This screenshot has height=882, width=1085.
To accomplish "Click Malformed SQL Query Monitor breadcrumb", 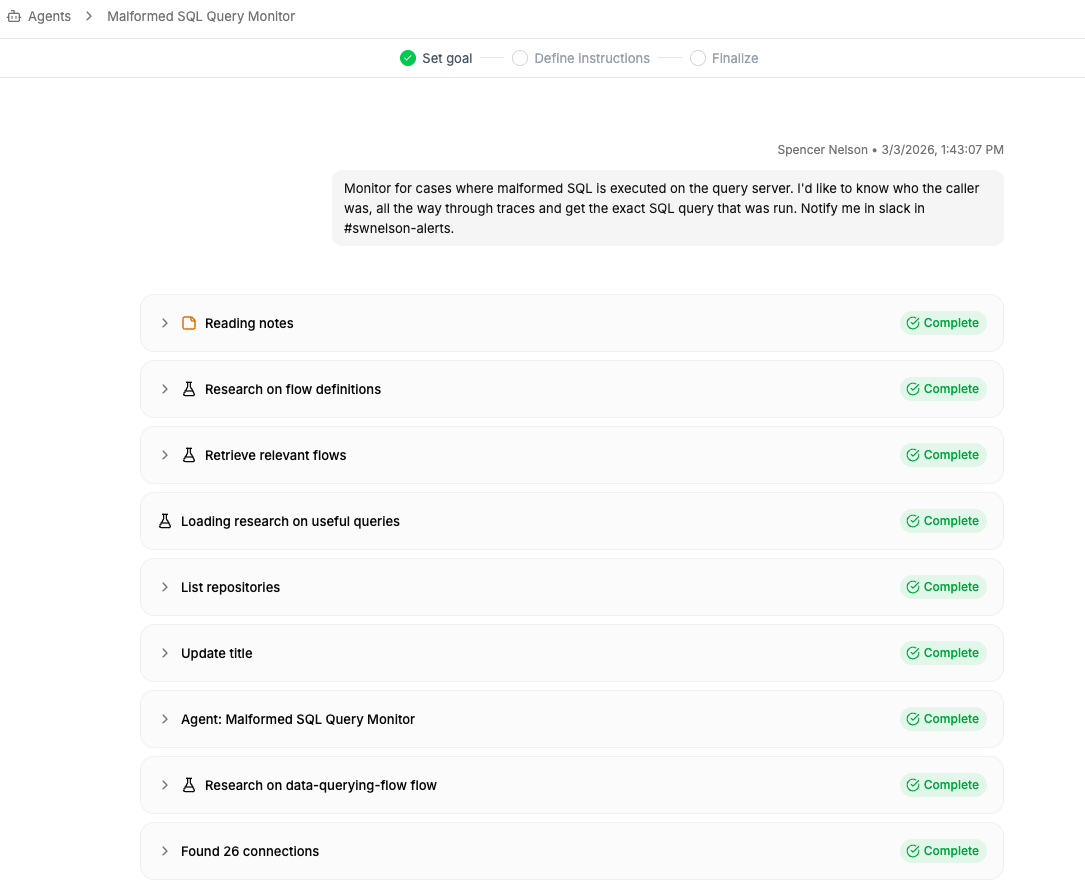I will pos(201,17).
